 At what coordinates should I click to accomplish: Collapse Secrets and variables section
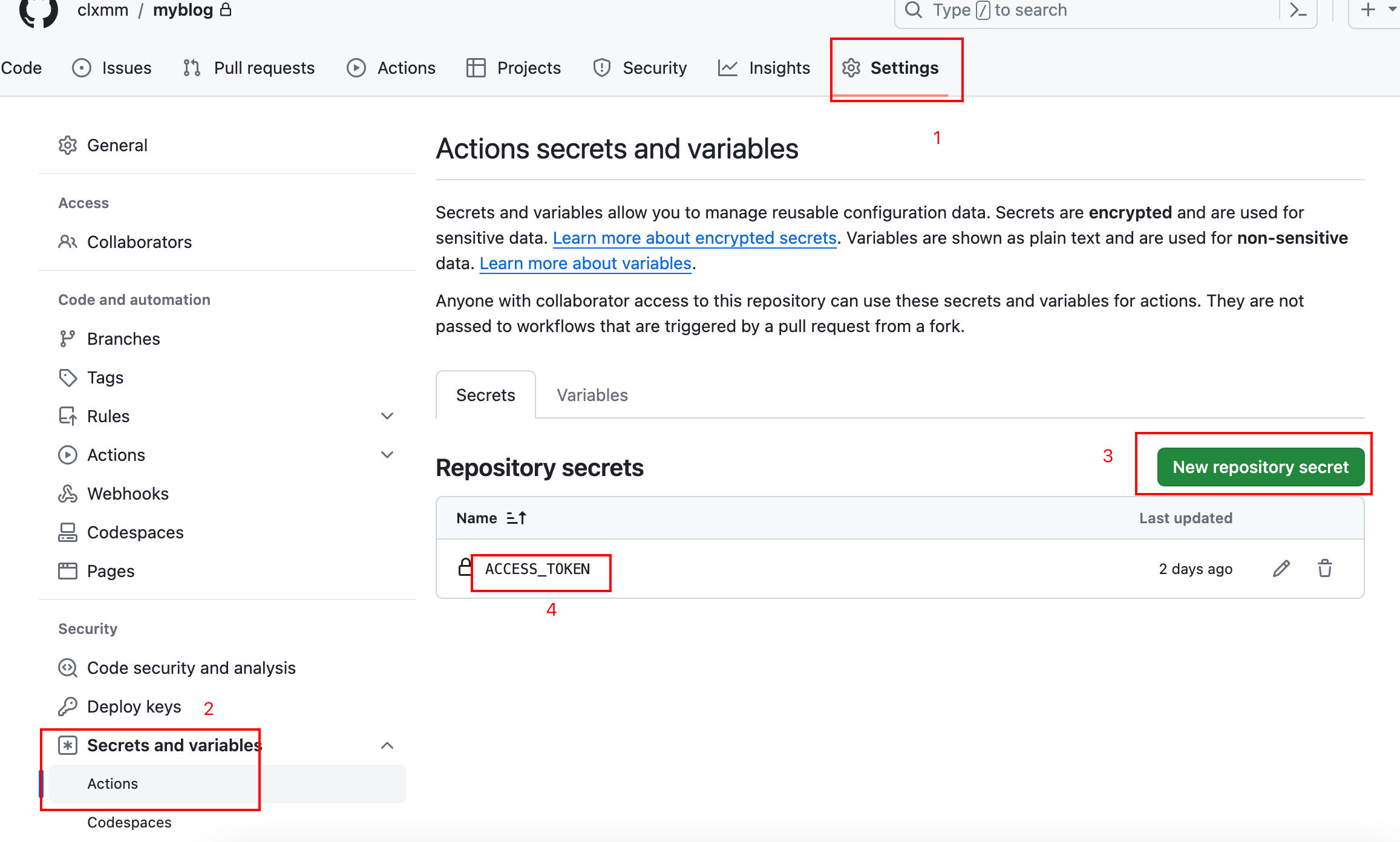(387, 745)
